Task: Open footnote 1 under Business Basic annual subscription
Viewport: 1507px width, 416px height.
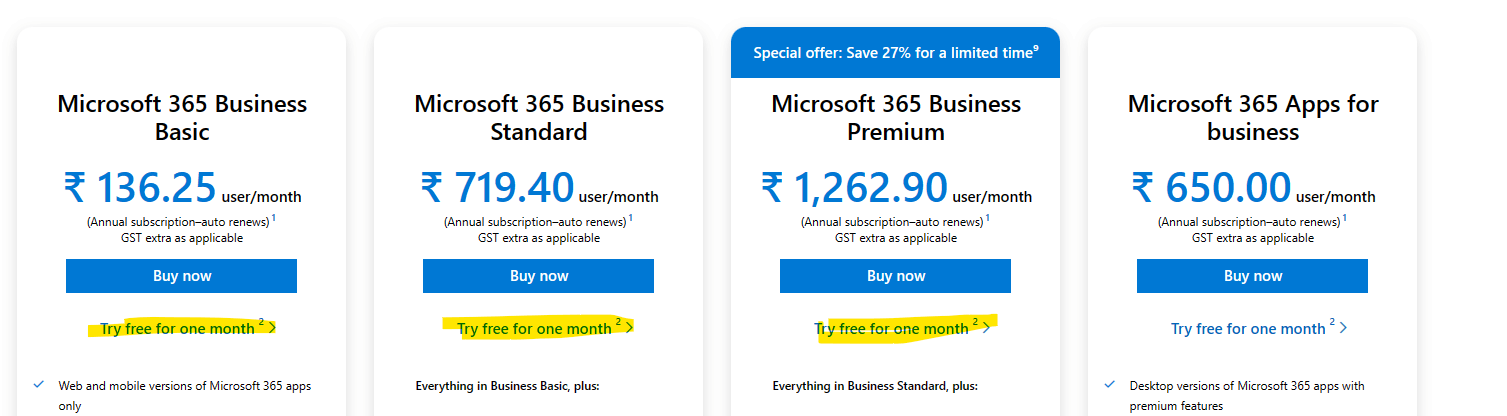Action: (x=274, y=218)
